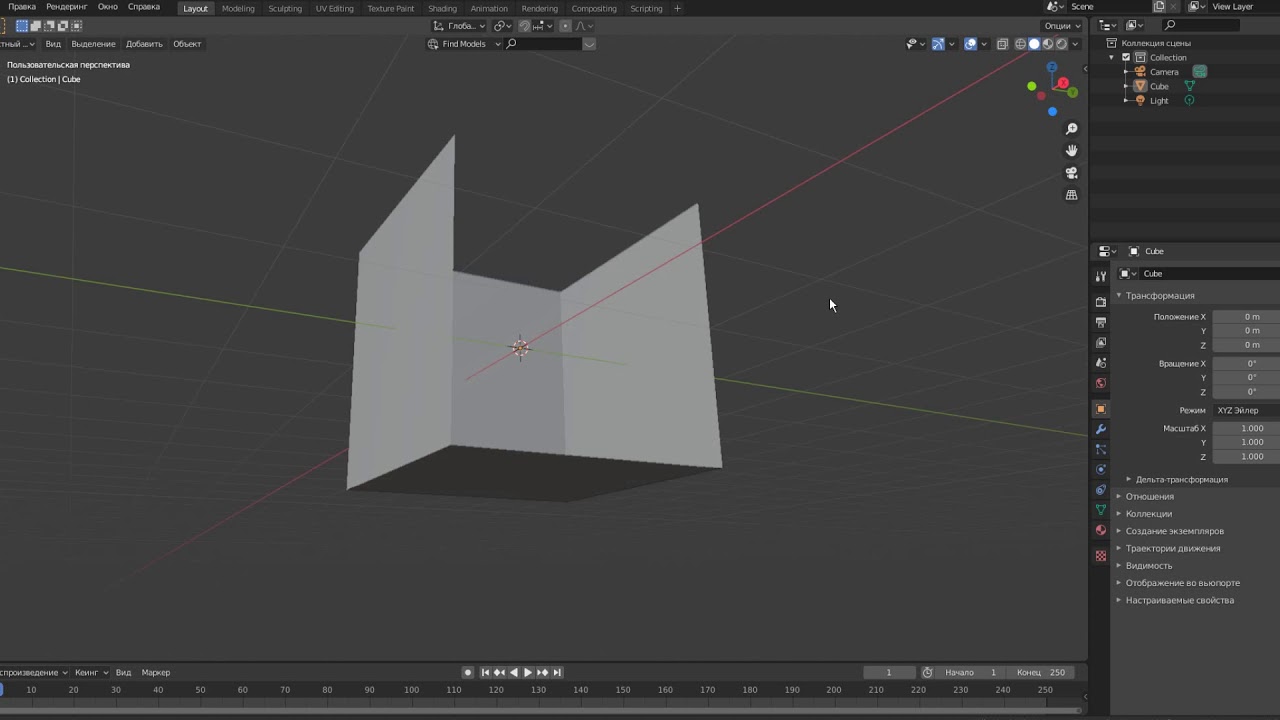The image size is (1280, 720).
Task: Click the Camera data icon in outliner
Action: point(1200,71)
